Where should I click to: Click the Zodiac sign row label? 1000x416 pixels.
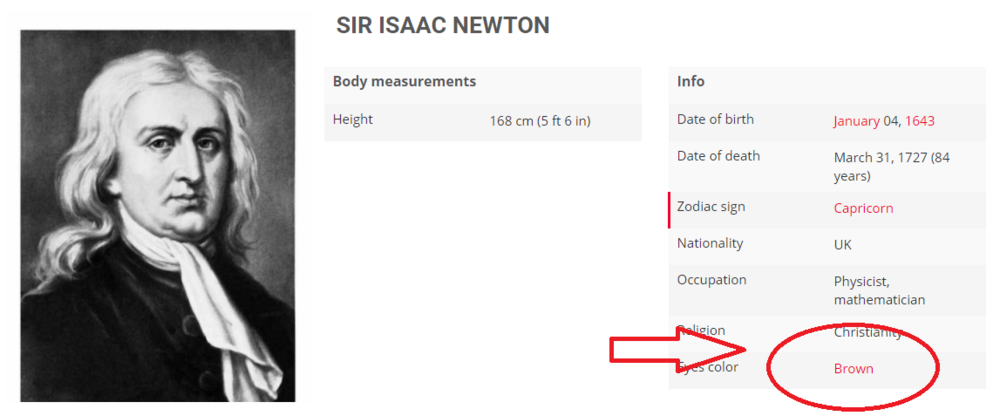pos(710,207)
